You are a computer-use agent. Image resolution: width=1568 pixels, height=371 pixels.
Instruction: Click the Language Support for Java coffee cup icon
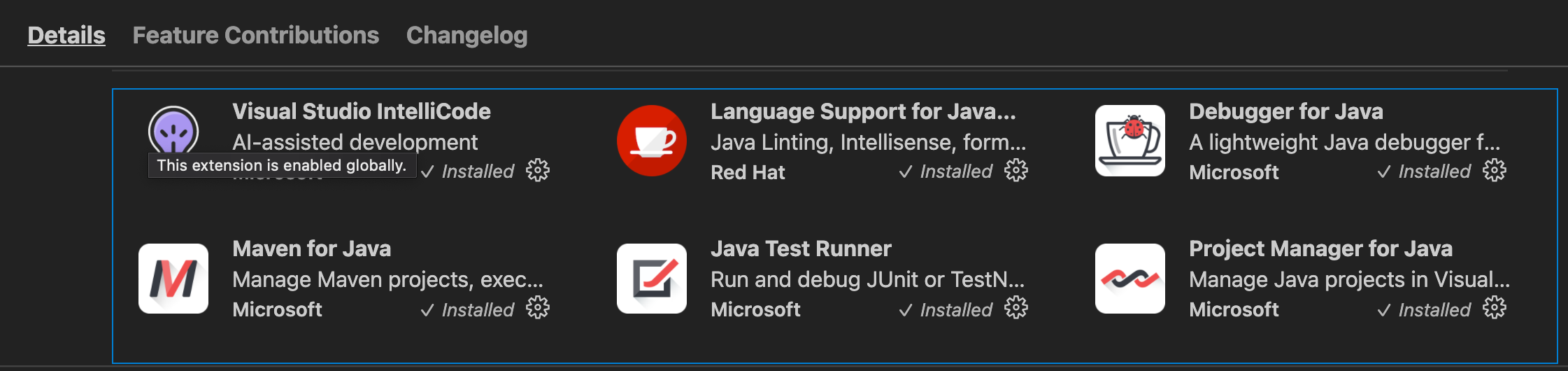point(652,141)
